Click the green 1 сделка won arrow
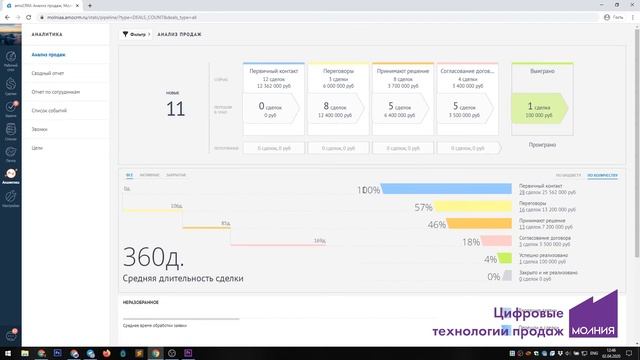This screenshot has height=360, width=640. pyautogui.click(x=539, y=109)
